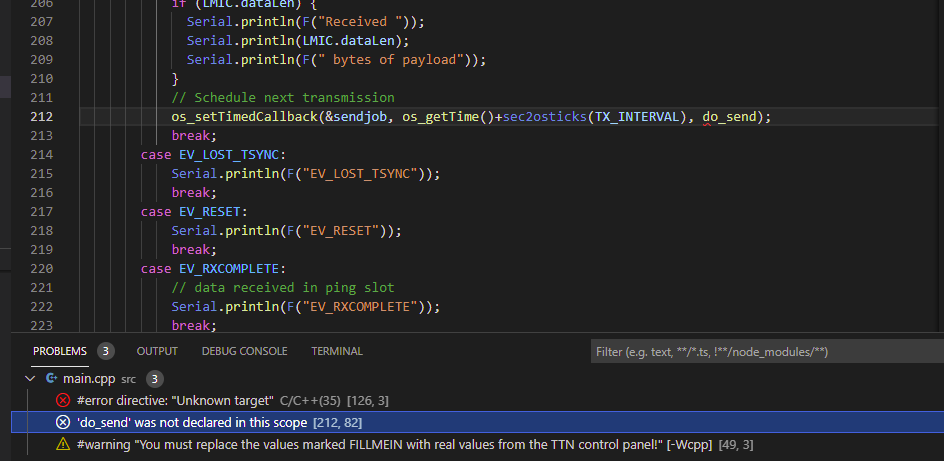944x461 pixels.
Task: Switch to the Output tab
Action: point(157,351)
